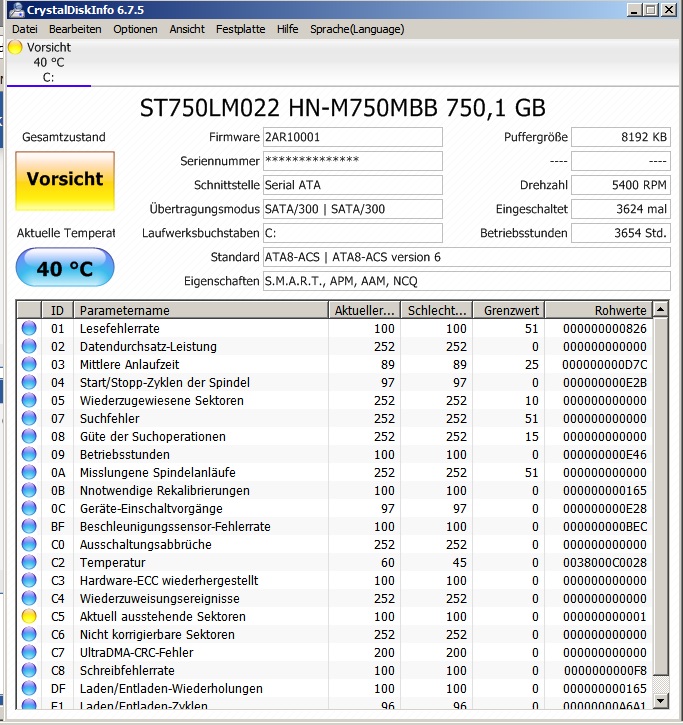The width and height of the screenshot is (683, 725).
Task: Sort by the ID column header
Action: [x=57, y=310]
